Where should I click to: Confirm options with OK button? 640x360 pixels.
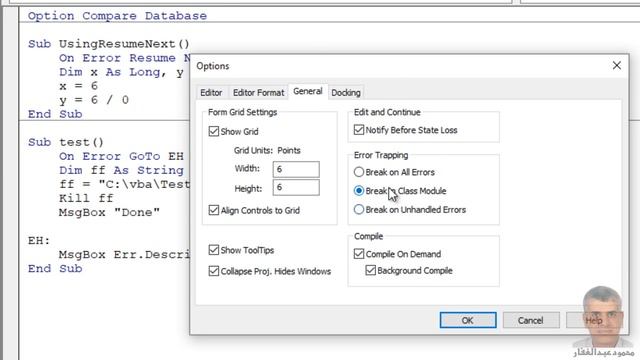point(468,320)
